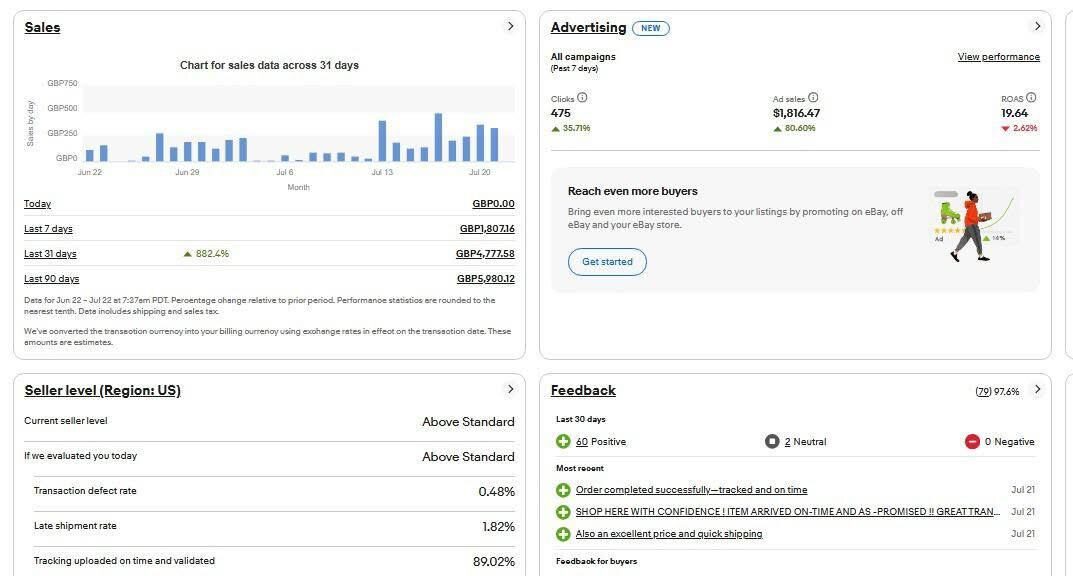1073x576 pixels.
Task: Click the ROAS info icon
Action: click(x=1031, y=98)
